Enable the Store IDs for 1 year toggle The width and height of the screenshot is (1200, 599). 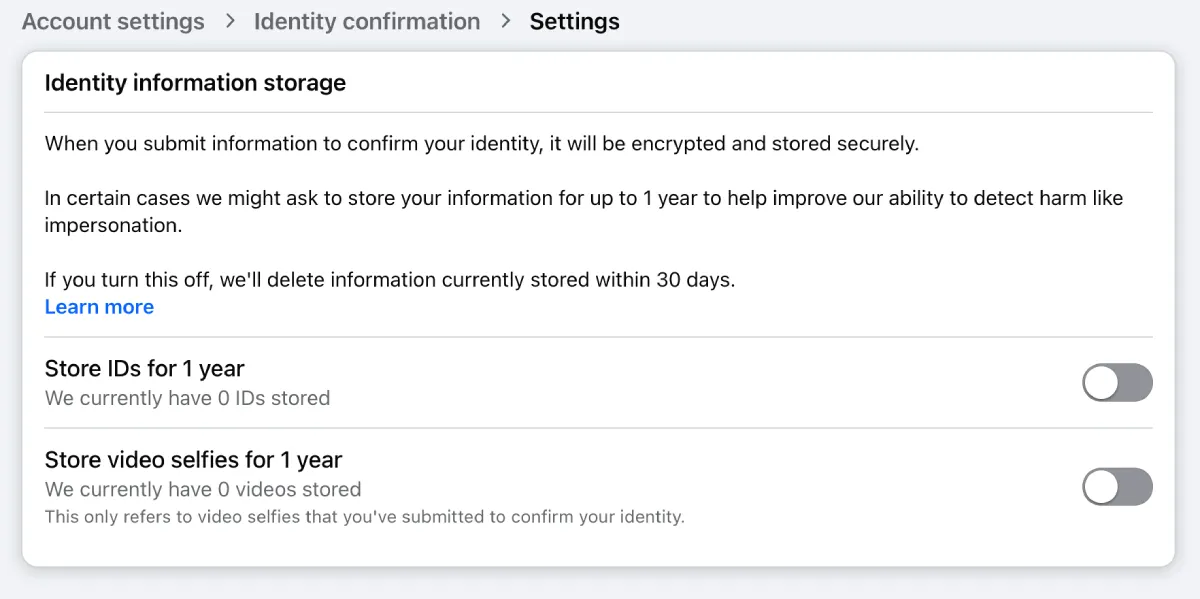(1118, 383)
